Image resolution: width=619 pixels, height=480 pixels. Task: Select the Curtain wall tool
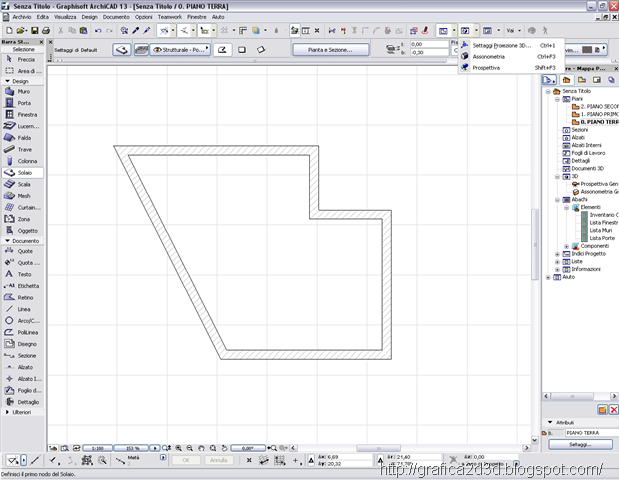pos(23,207)
